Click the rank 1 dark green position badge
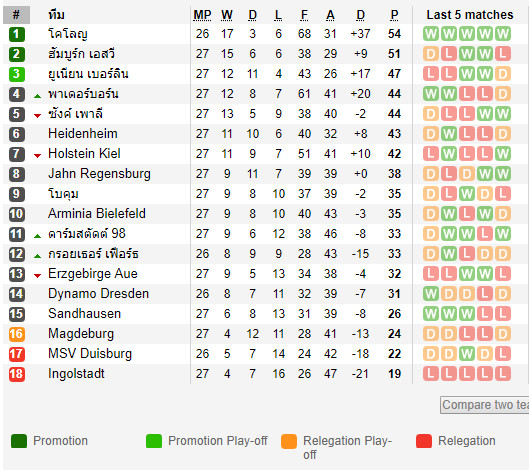The height and width of the screenshot is (470, 529). (x=17, y=34)
